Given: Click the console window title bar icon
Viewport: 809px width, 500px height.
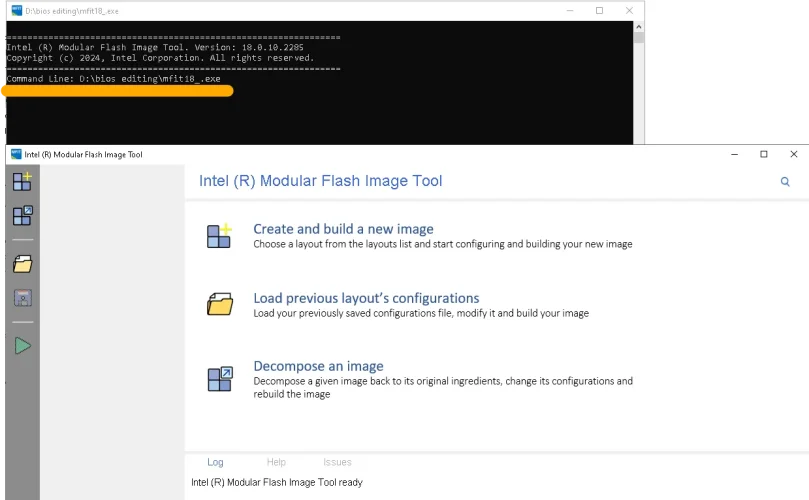Looking at the screenshot, I should tap(17, 10).
